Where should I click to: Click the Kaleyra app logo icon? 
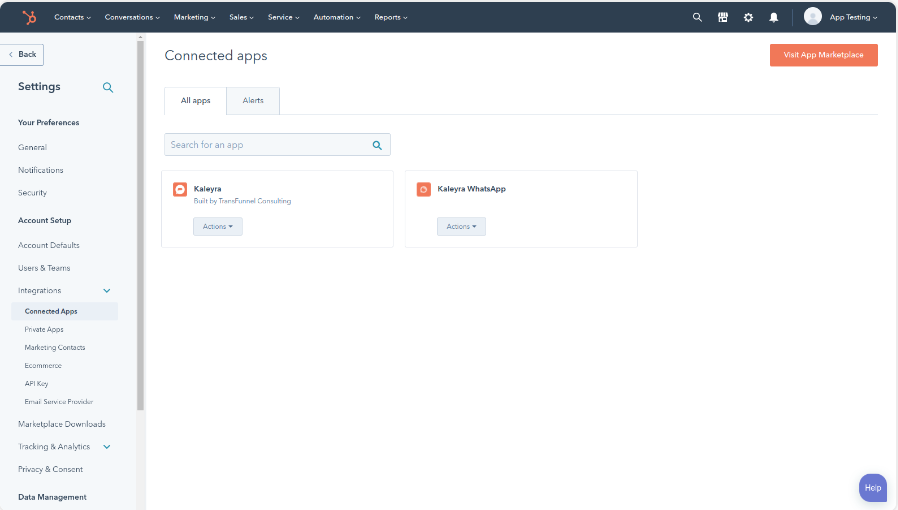(x=180, y=189)
